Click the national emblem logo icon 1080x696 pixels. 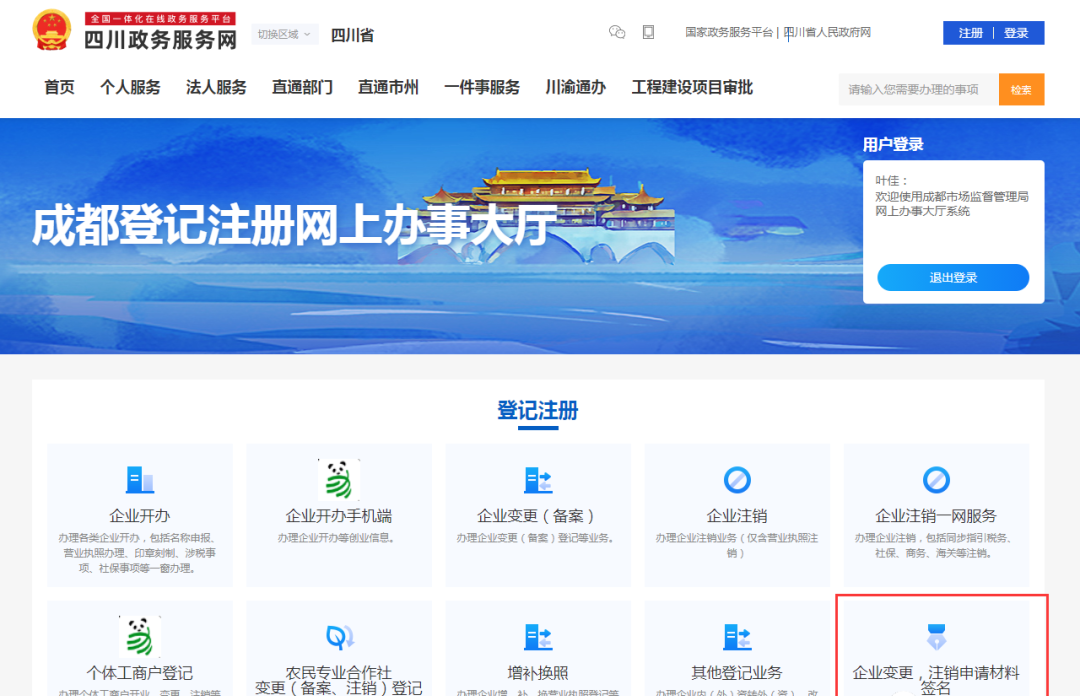52,30
